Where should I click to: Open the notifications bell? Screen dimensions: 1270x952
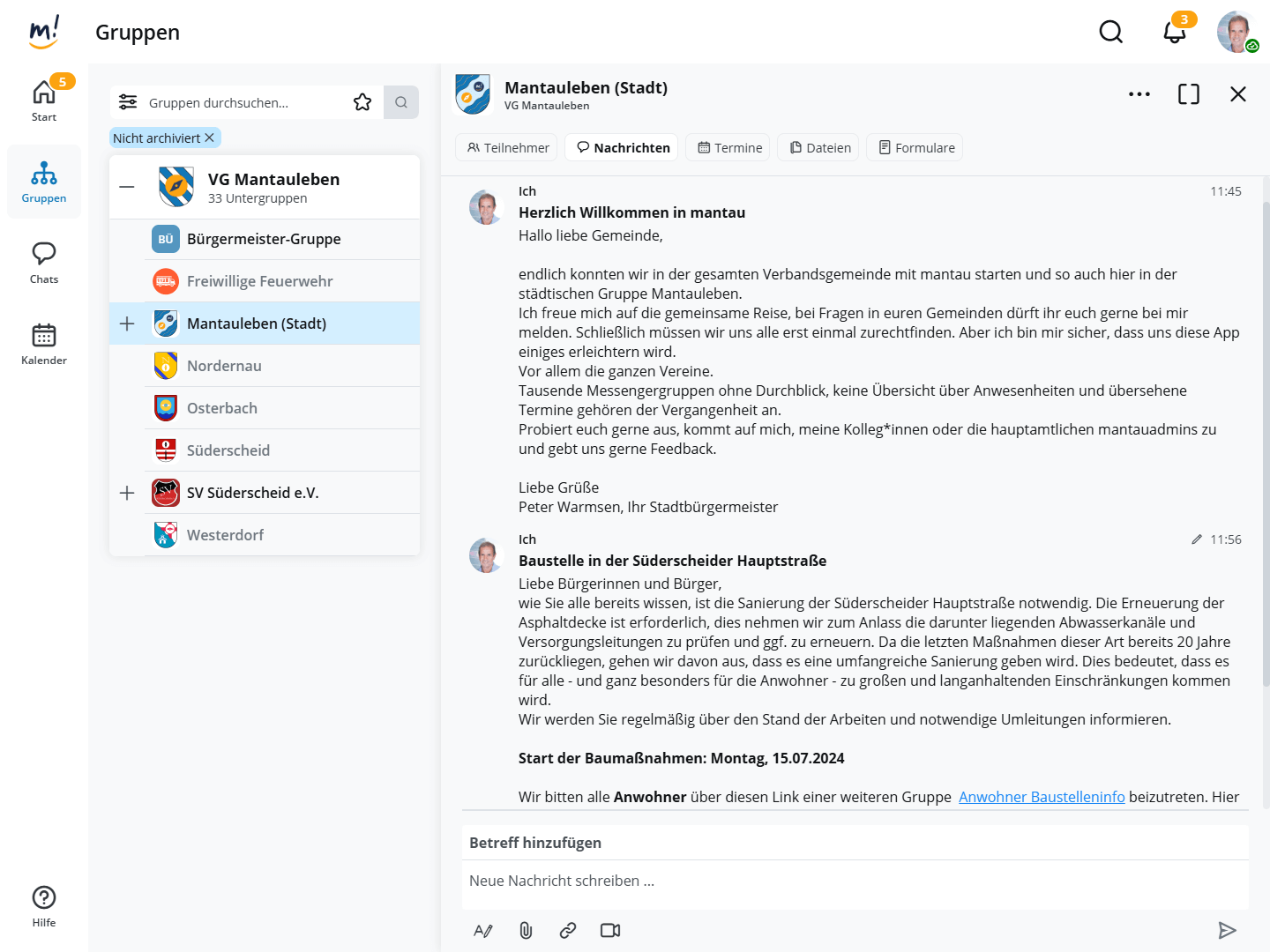pyautogui.click(x=1174, y=33)
